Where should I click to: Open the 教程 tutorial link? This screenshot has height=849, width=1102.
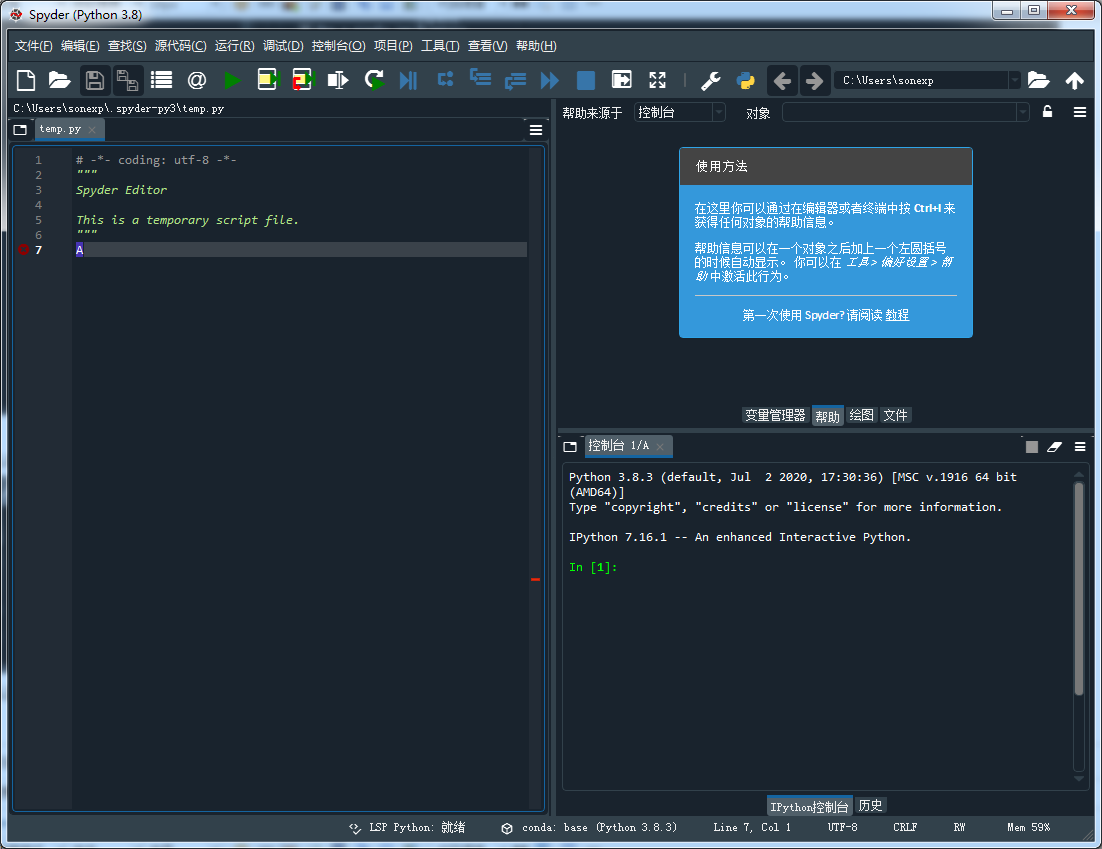[x=897, y=316]
